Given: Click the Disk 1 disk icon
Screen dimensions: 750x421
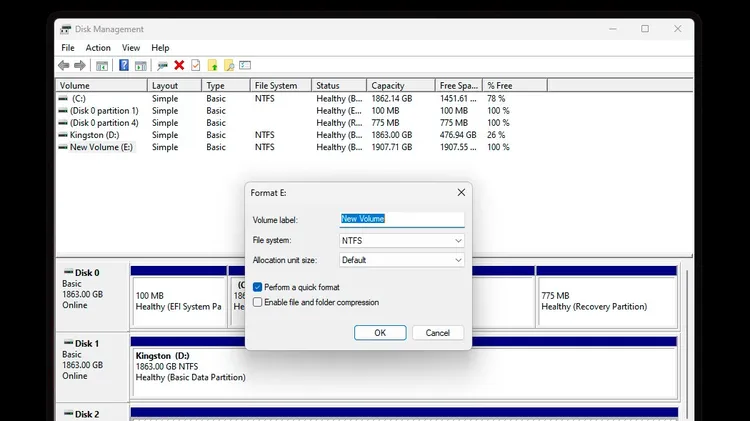Looking at the screenshot, I should point(68,343).
